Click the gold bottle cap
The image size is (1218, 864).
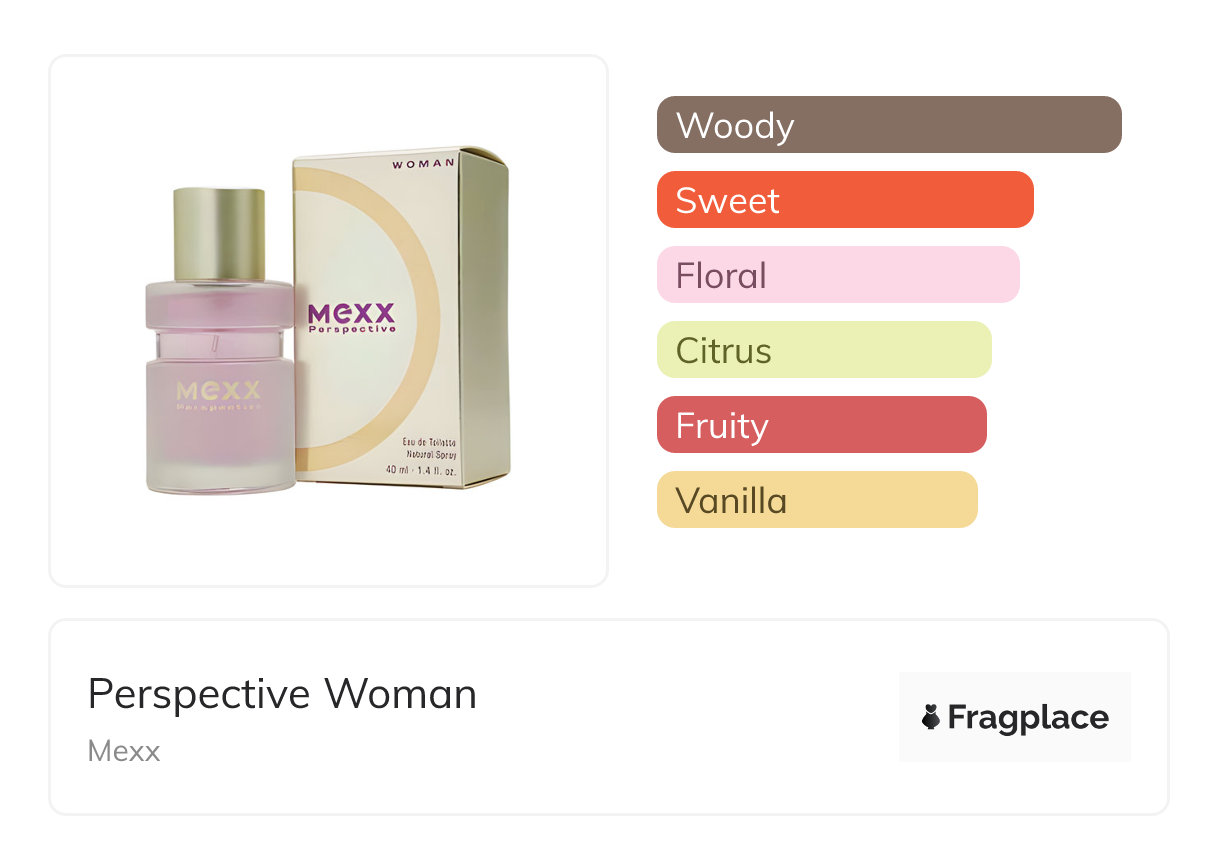219,232
